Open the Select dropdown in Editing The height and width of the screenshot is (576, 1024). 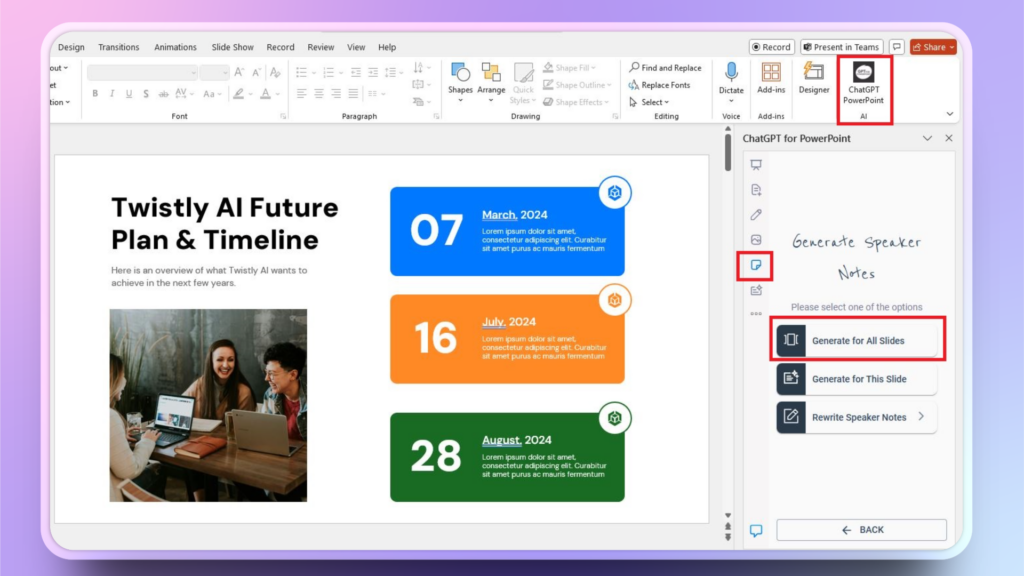[x=649, y=102]
